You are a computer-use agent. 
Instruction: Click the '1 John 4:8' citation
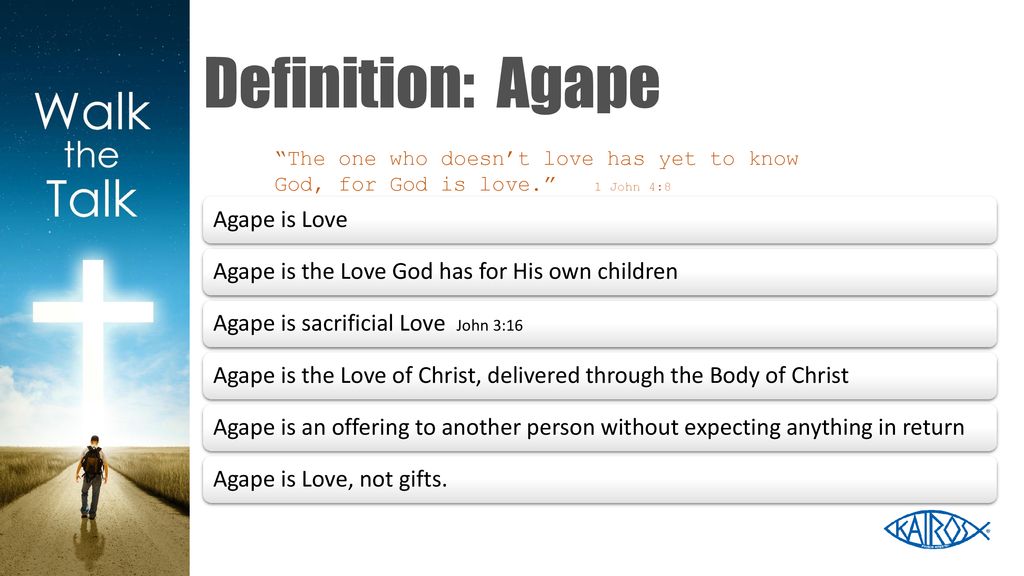coord(632,187)
